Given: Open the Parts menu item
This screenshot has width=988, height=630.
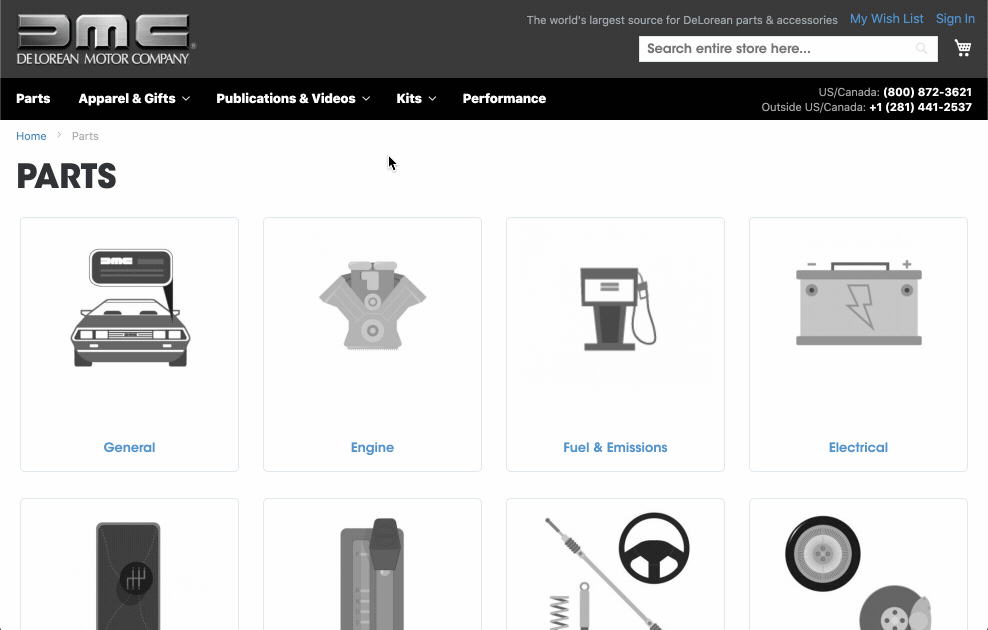Looking at the screenshot, I should pos(33,98).
